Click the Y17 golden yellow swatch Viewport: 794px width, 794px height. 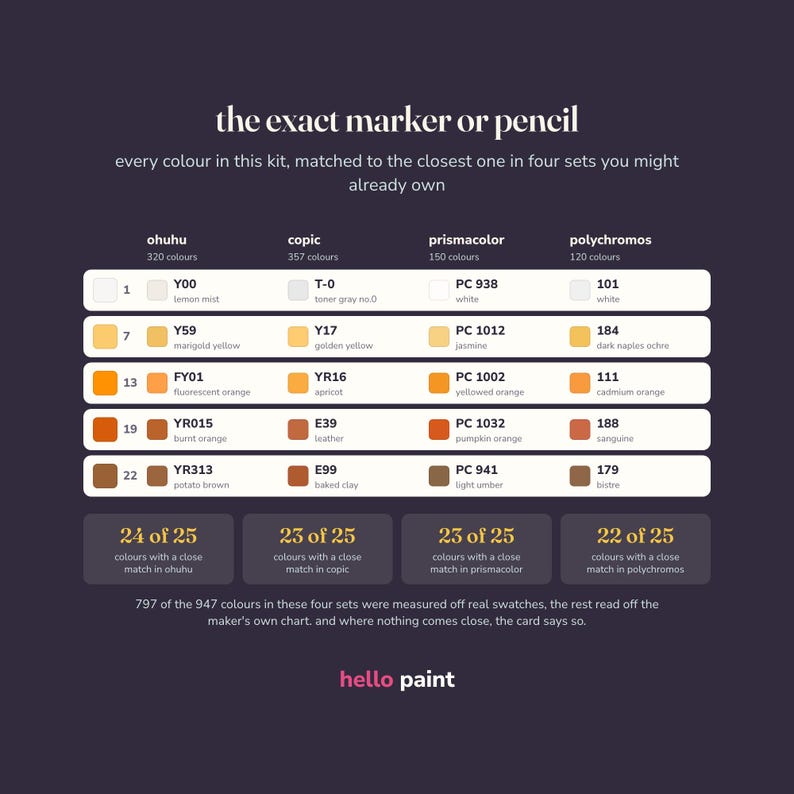(x=298, y=337)
